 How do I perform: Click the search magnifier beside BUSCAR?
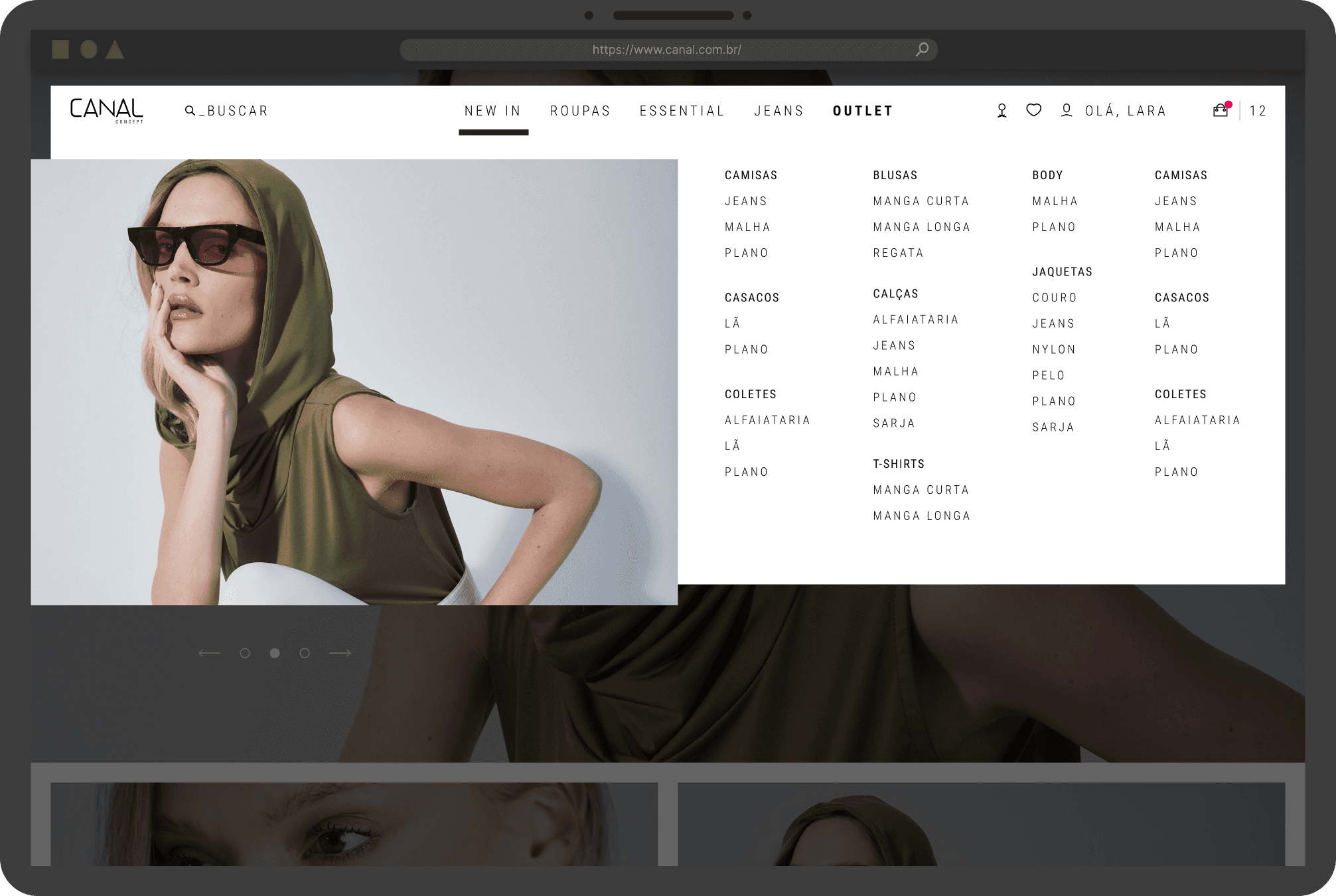pos(190,111)
